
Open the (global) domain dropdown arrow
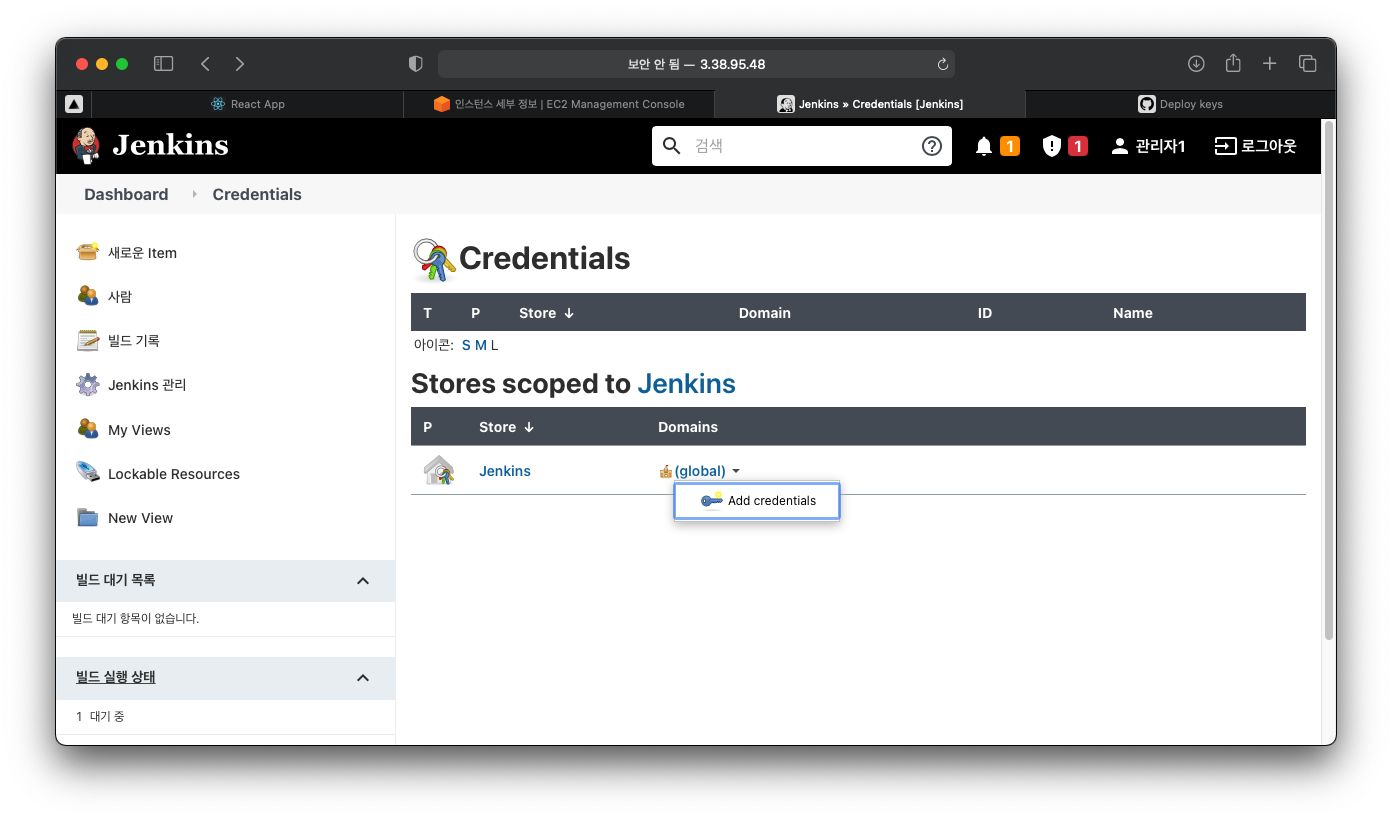tap(736, 471)
